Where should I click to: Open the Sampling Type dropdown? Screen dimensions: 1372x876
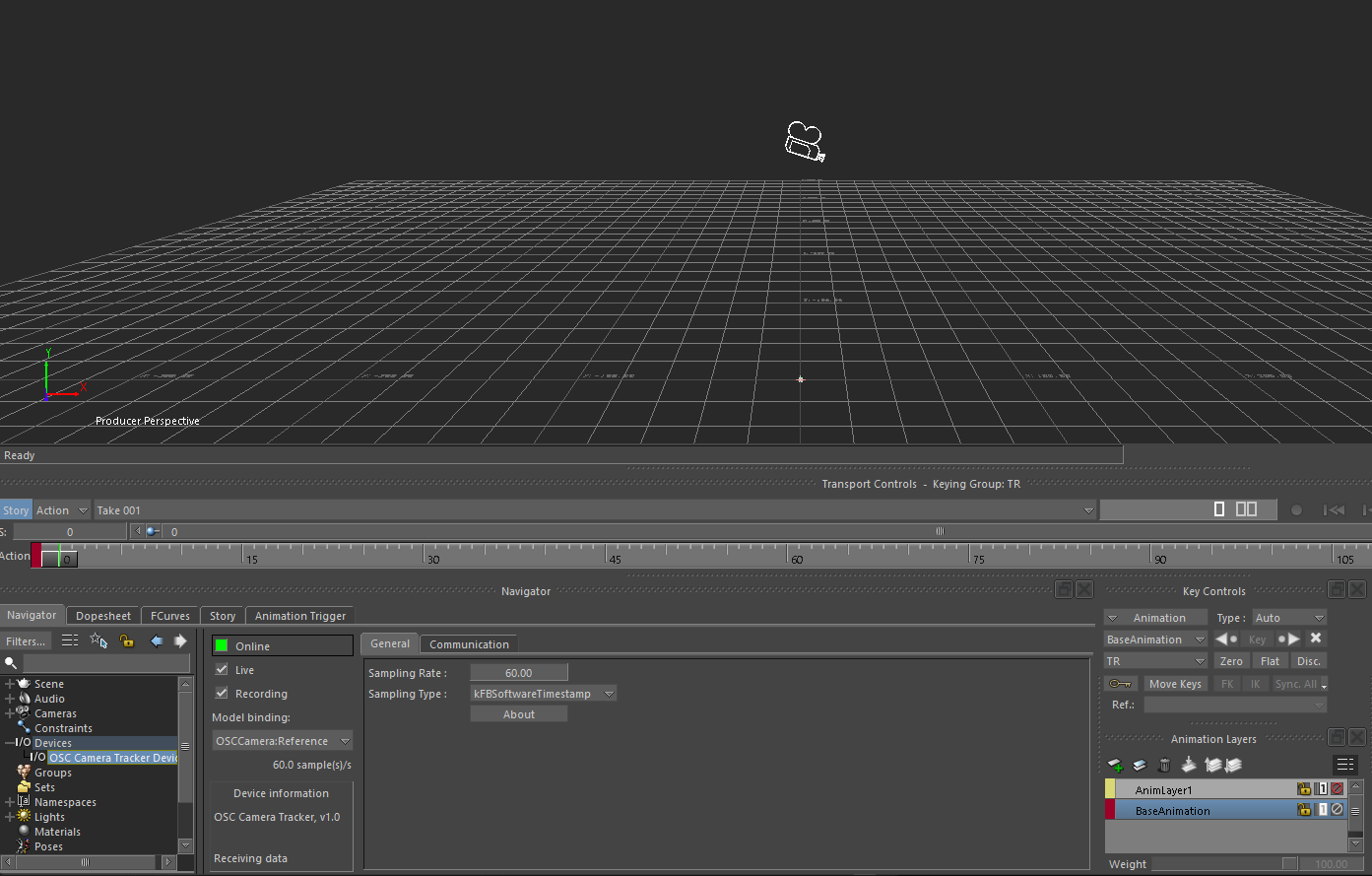click(544, 694)
